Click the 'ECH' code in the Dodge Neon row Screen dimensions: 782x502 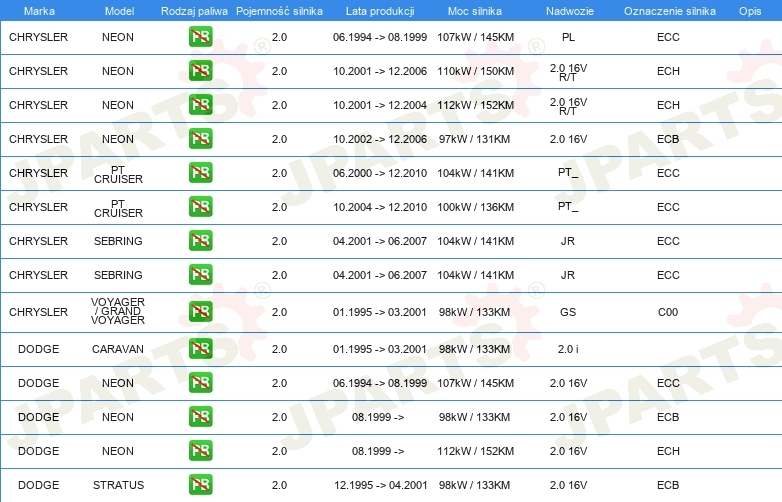[668, 451]
